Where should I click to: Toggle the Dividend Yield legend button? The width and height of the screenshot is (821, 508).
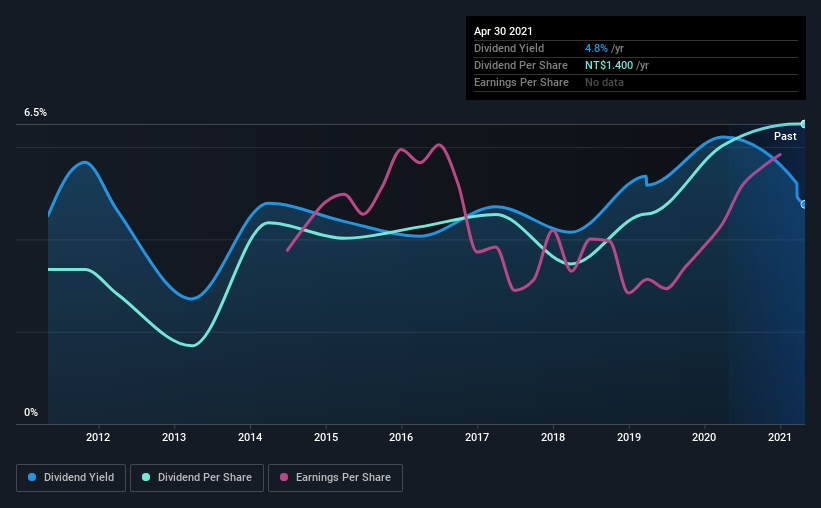pos(71,478)
